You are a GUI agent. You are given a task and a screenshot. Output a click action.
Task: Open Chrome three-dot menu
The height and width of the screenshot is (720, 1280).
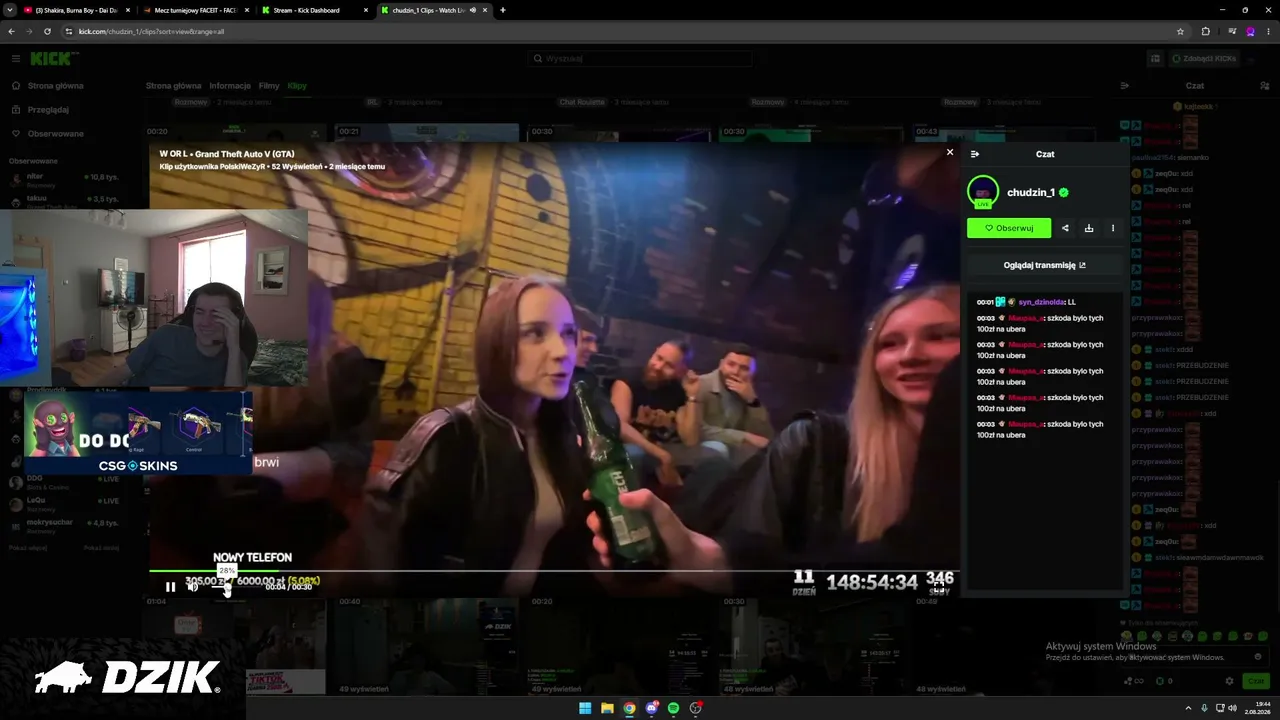tap(1268, 31)
